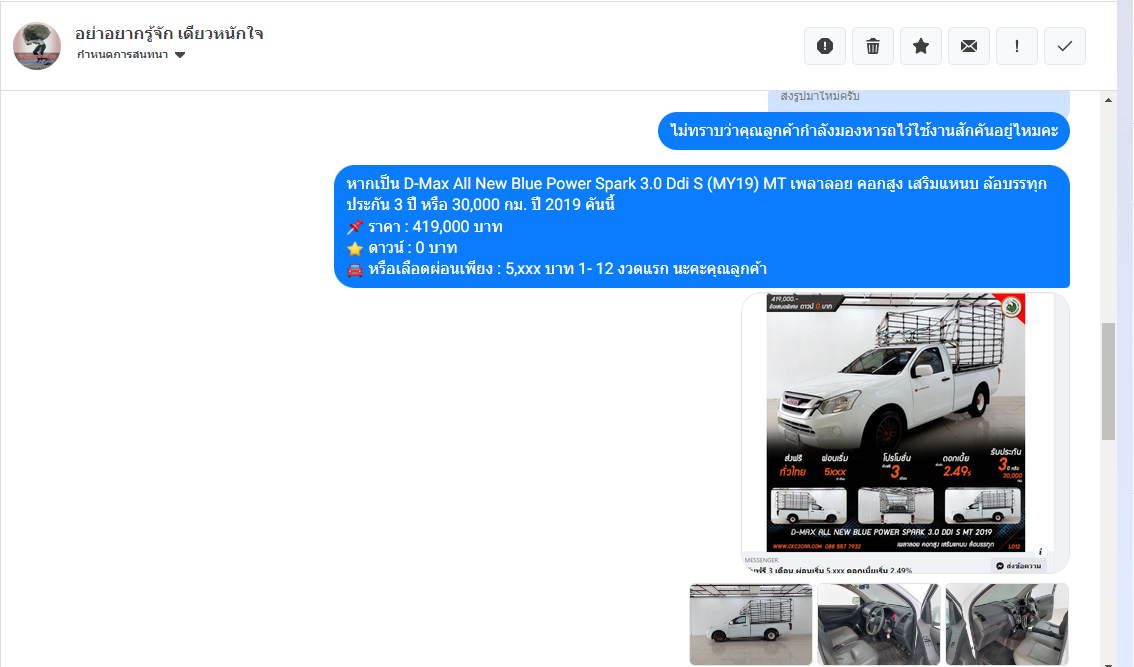The height and width of the screenshot is (667, 1134).
Task: Flag conversation with the exclamation mark button
Action: pos(1017,46)
